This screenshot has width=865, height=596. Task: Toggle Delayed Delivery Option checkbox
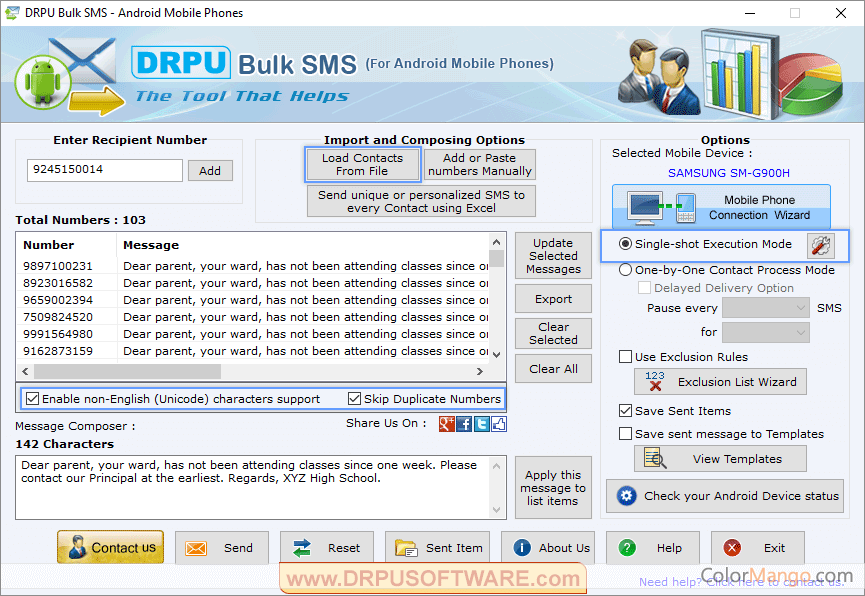644,288
